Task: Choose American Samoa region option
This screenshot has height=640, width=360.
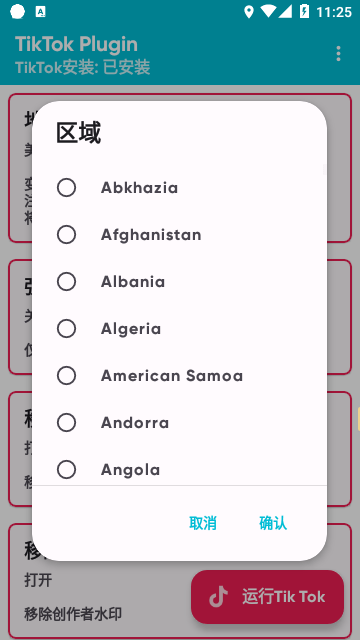Action: tap(179, 376)
